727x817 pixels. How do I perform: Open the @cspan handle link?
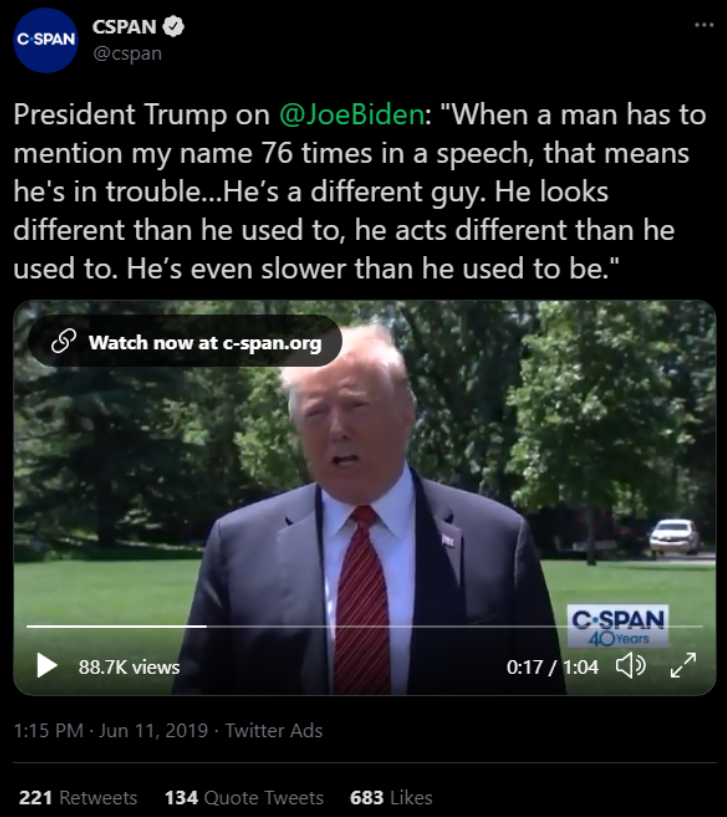(127, 53)
